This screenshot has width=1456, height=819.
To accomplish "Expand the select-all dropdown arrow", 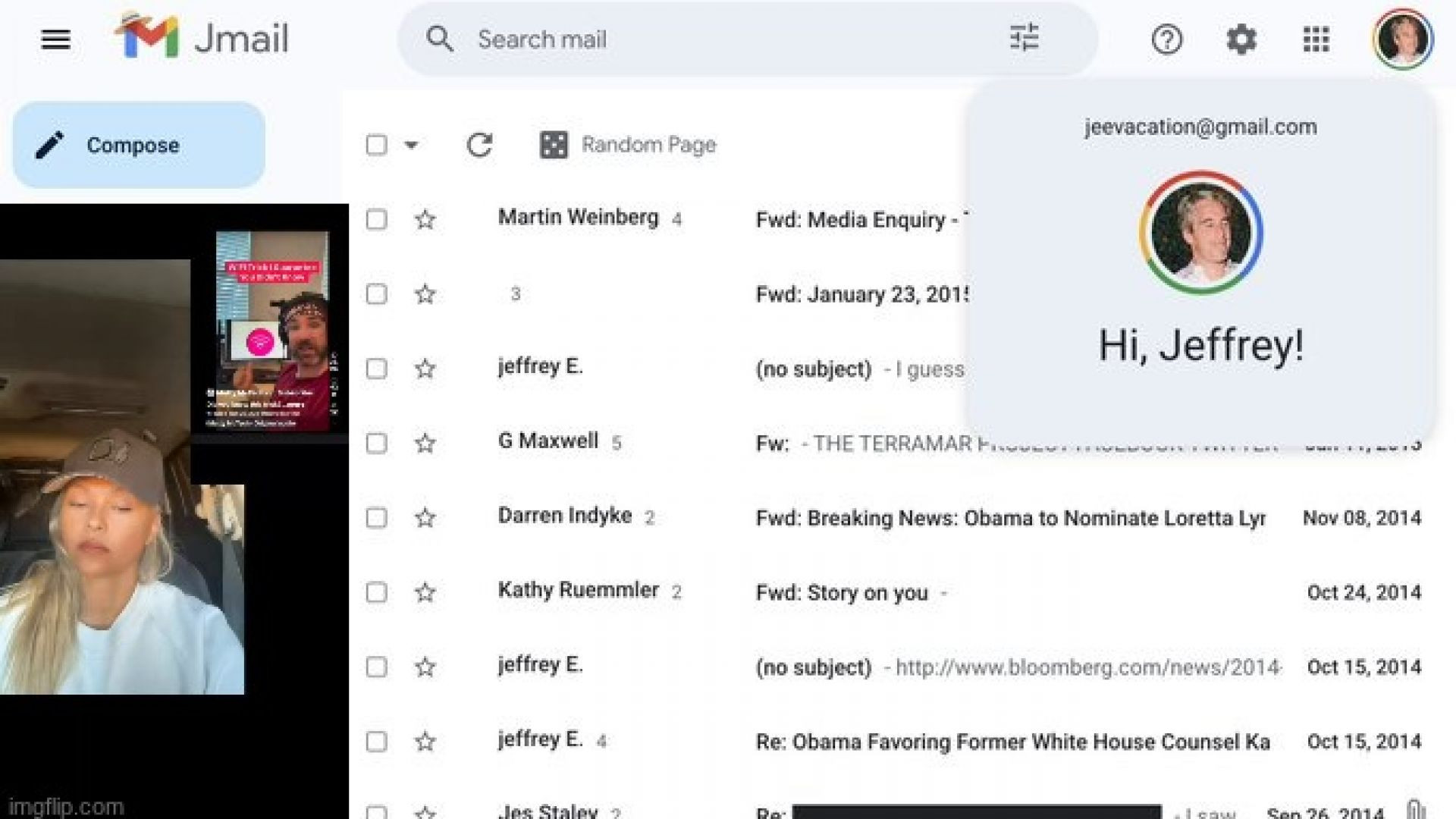I will click(x=411, y=145).
